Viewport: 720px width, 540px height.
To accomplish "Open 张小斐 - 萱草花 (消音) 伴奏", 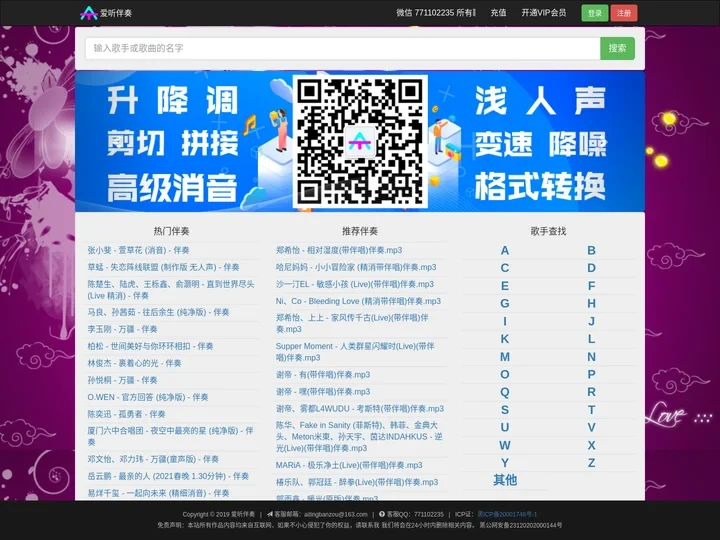I will 138,250.
